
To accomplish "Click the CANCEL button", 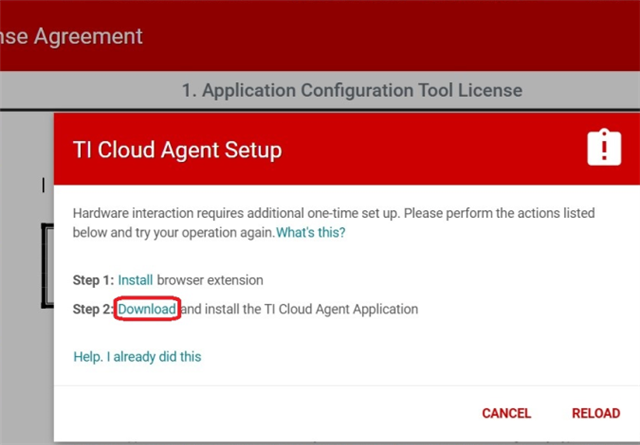I will pyautogui.click(x=506, y=413).
